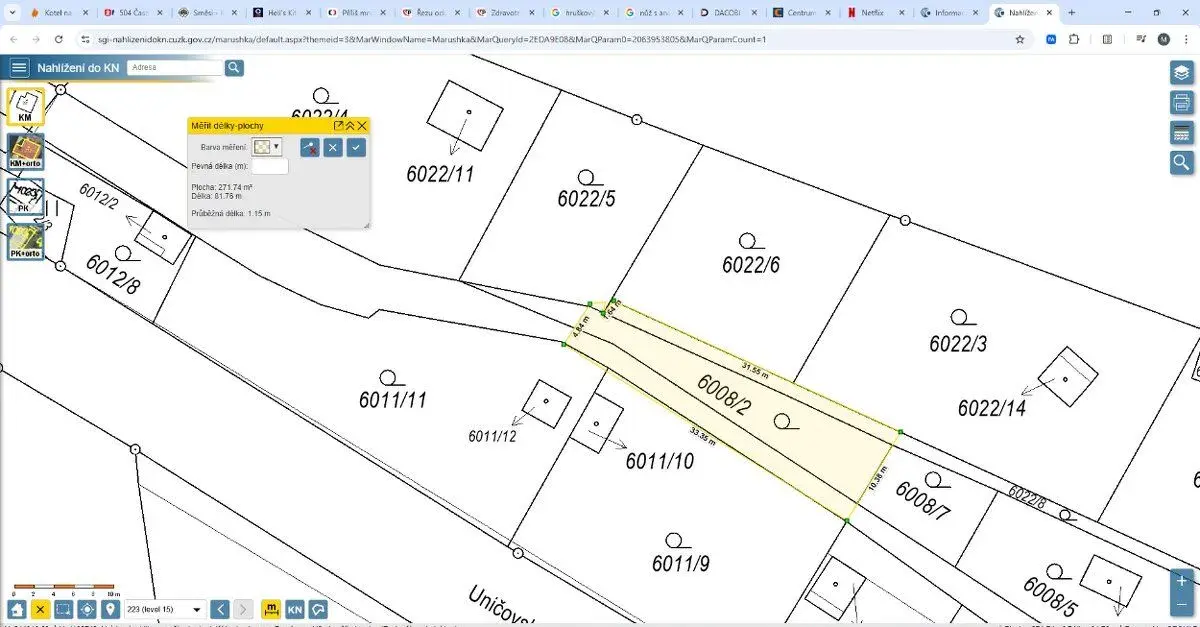Click the Adresa search input field
The width and height of the screenshot is (1200, 627).
[x=175, y=68]
